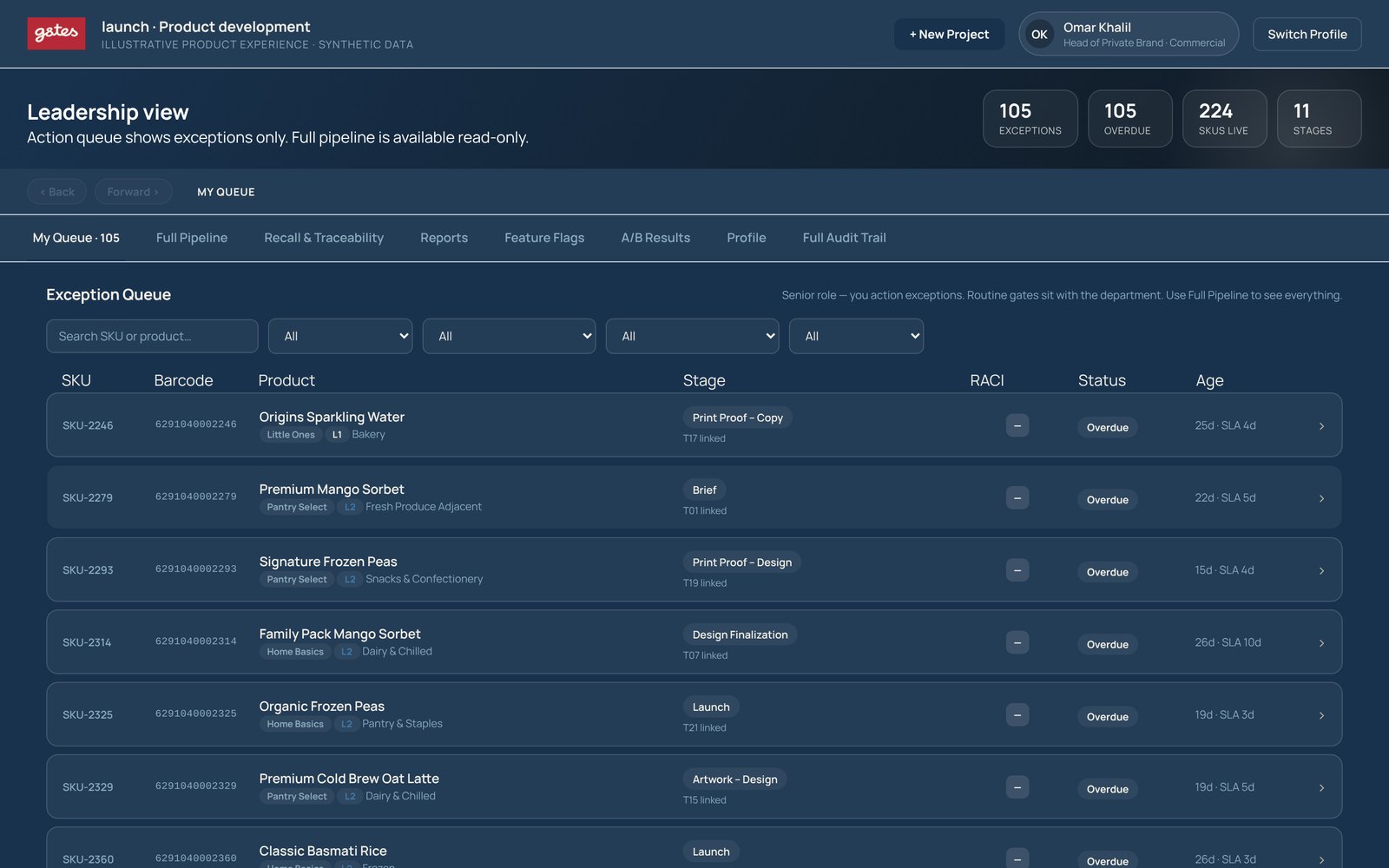Click MY QUEUE breadcrumb label

pyautogui.click(x=226, y=192)
